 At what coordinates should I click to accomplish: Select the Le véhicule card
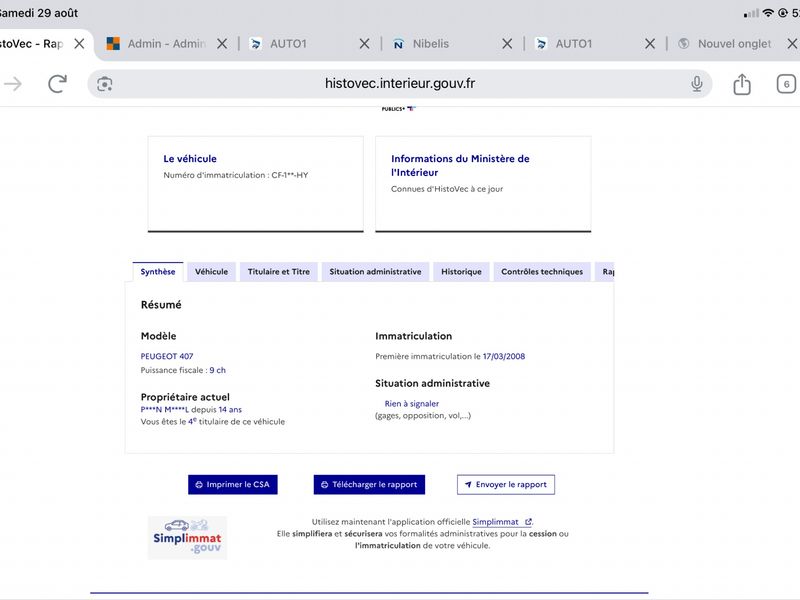click(256, 184)
